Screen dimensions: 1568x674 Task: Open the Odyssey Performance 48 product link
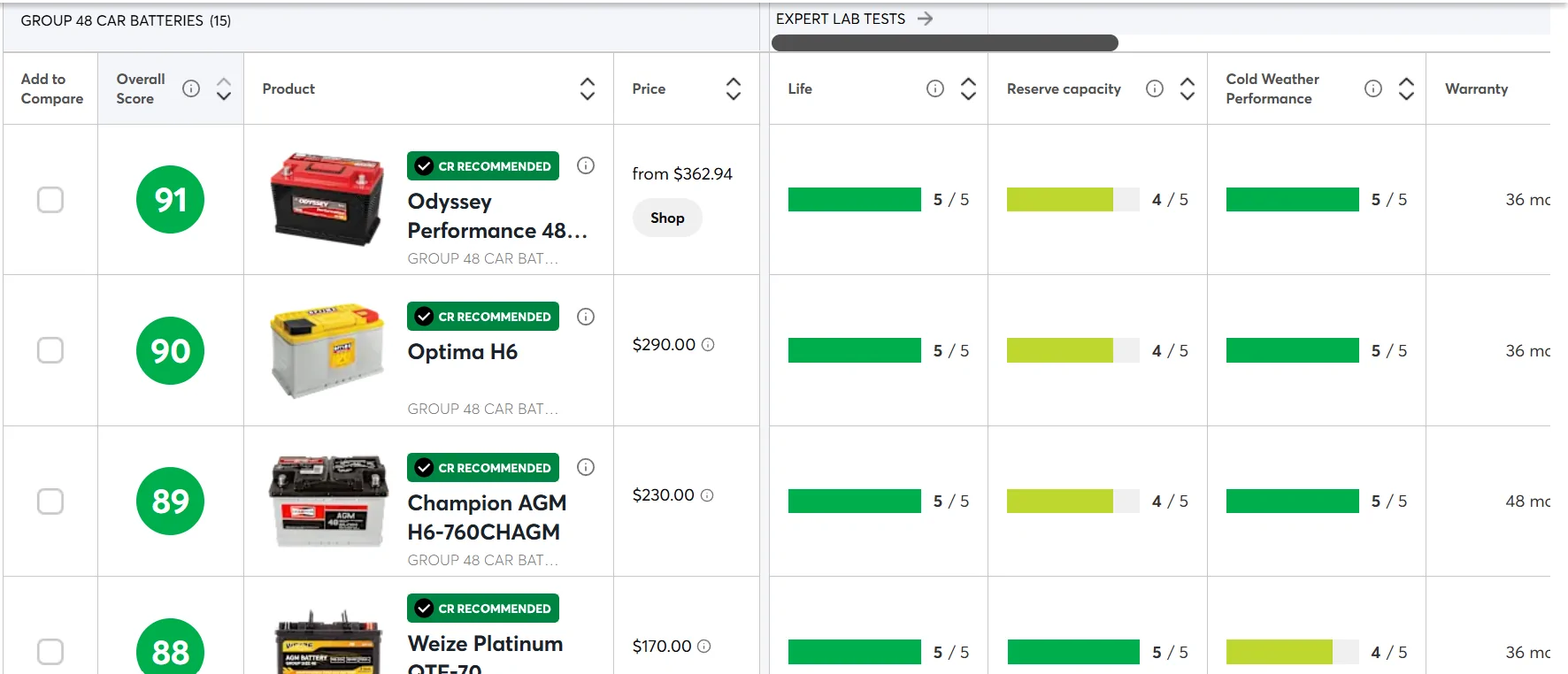coord(497,216)
